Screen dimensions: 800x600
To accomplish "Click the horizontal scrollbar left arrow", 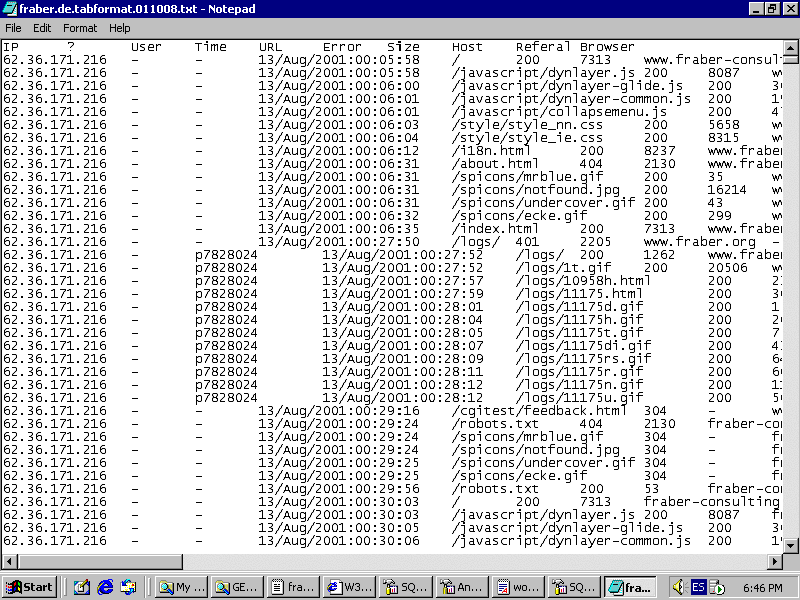I will point(8,559).
